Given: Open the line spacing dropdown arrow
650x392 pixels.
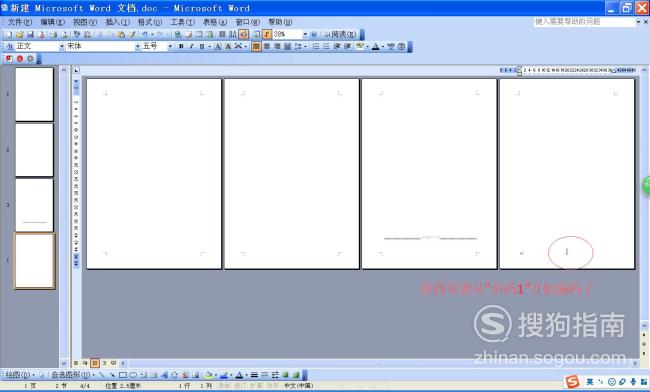Looking at the screenshot, I should (x=306, y=46).
